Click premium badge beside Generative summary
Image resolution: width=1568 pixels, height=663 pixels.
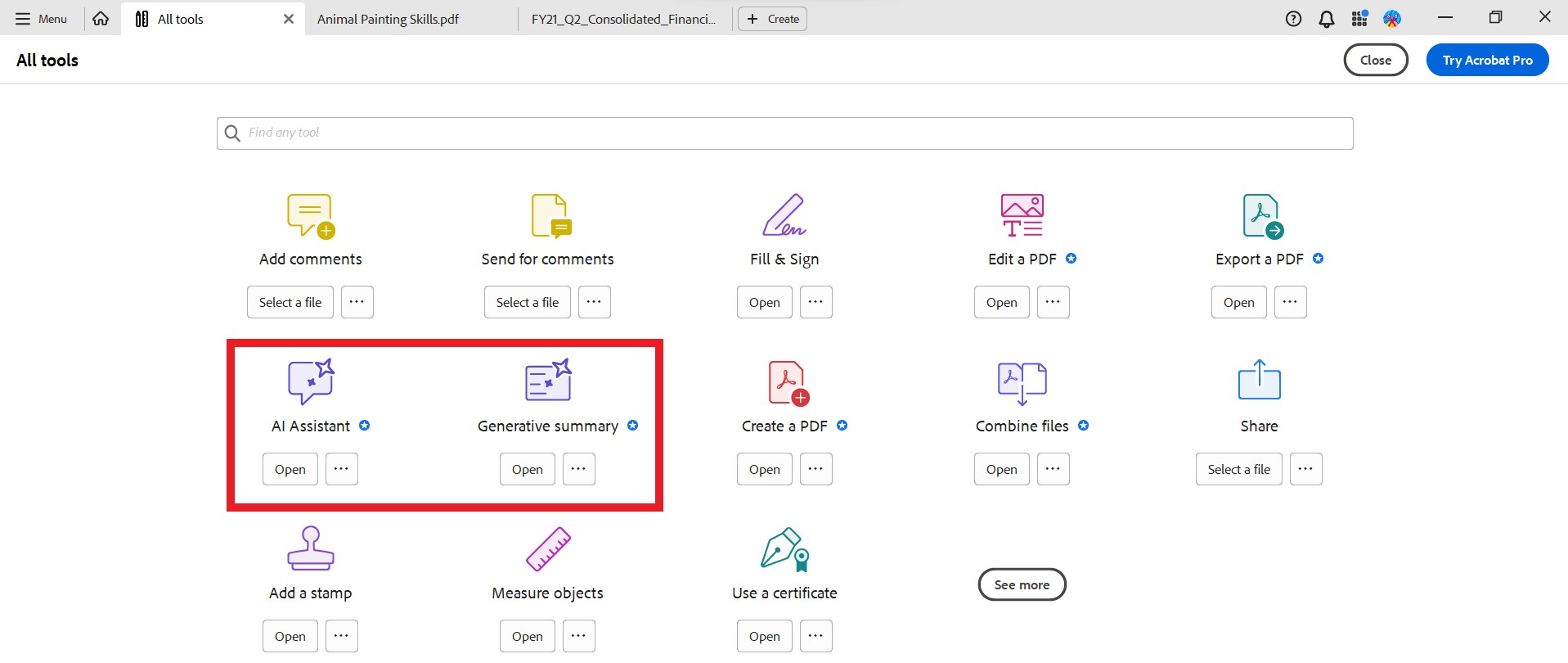[x=633, y=426]
